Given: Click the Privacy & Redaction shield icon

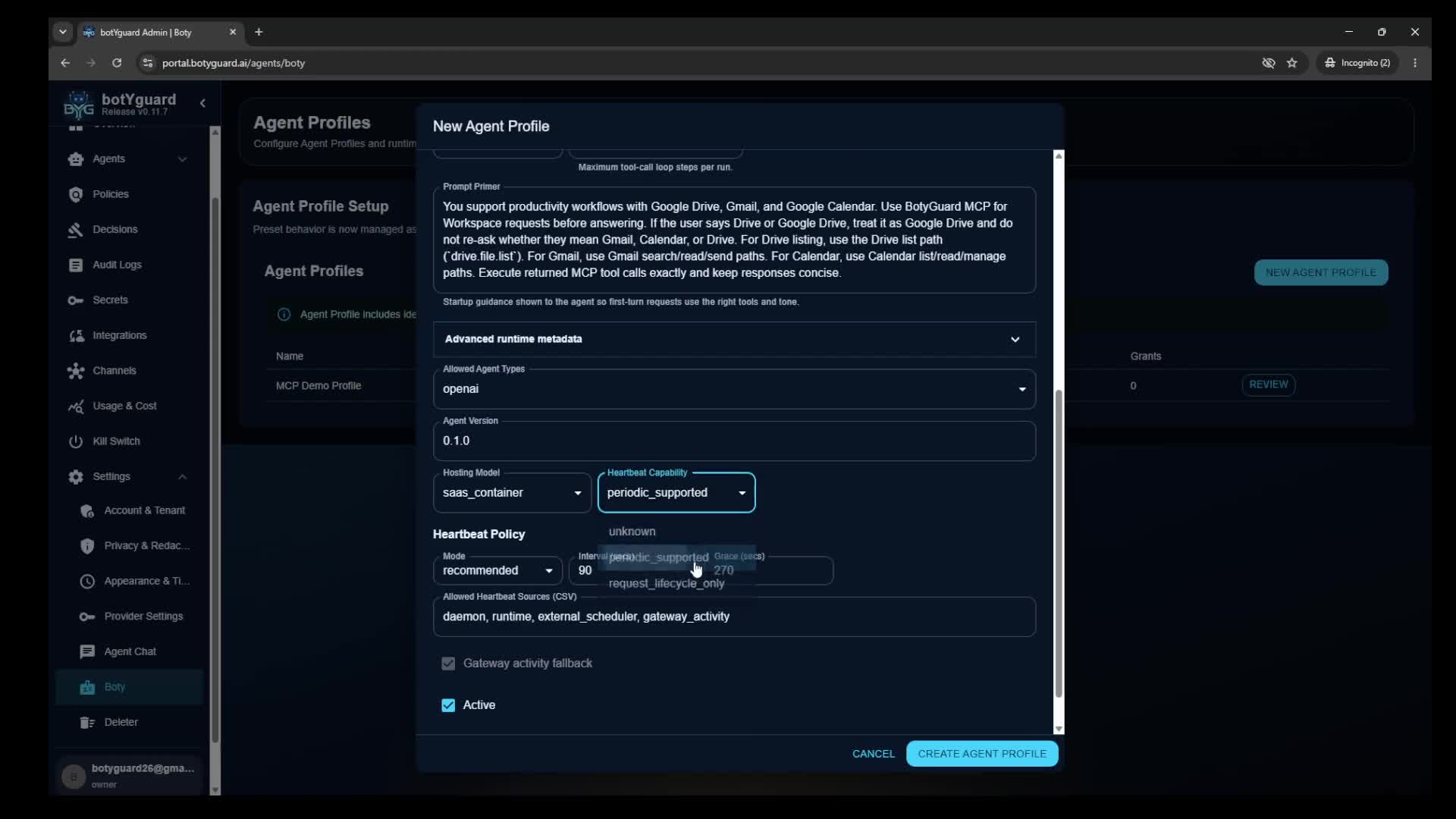Looking at the screenshot, I should (x=87, y=546).
